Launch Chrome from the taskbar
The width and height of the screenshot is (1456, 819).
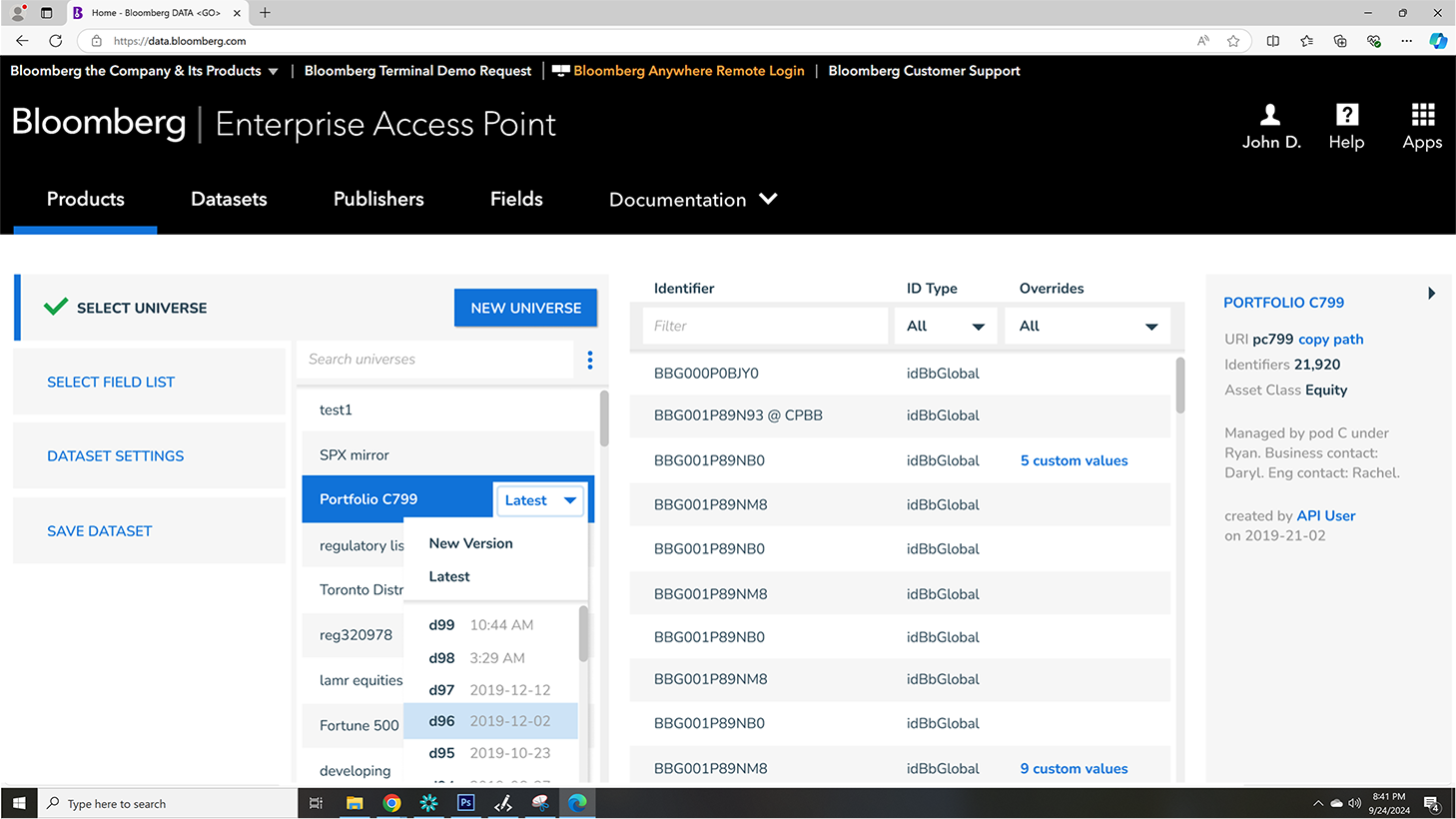391,803
